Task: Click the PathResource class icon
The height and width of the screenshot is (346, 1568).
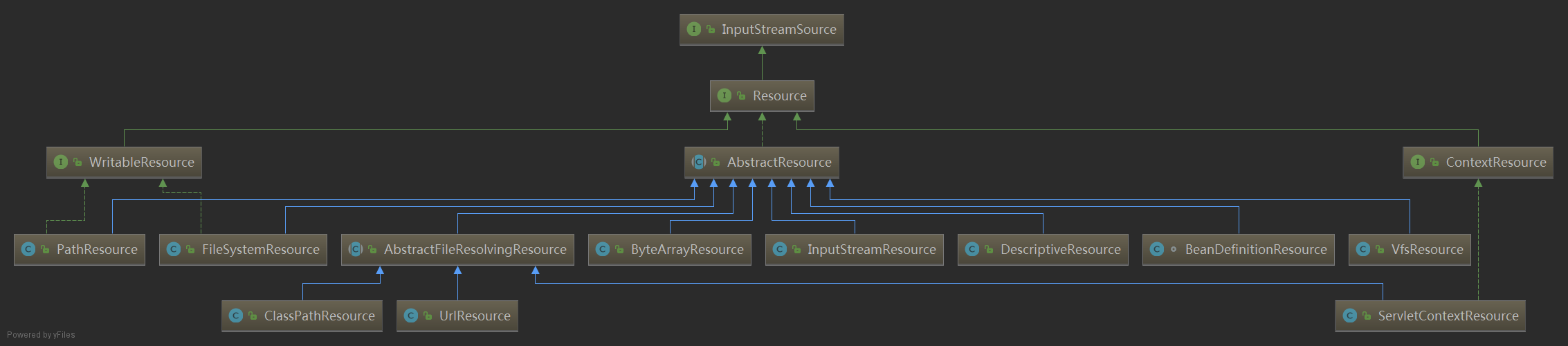Action: (x=28, y=249)
